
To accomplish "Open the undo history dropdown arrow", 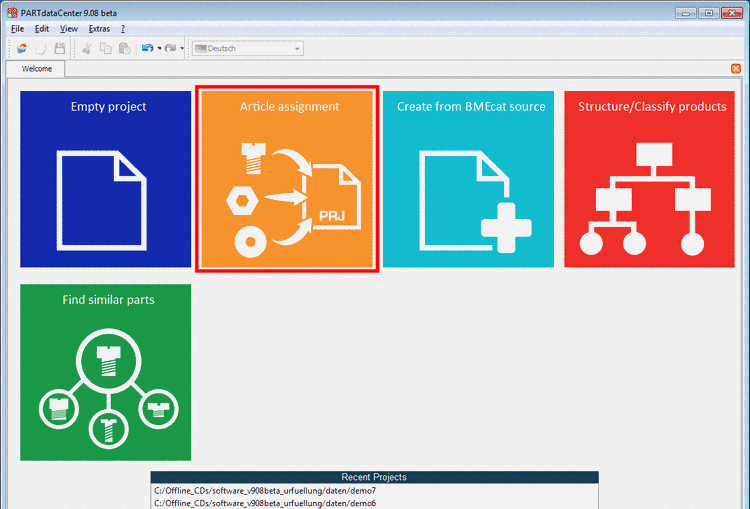I will pos(159,48).
